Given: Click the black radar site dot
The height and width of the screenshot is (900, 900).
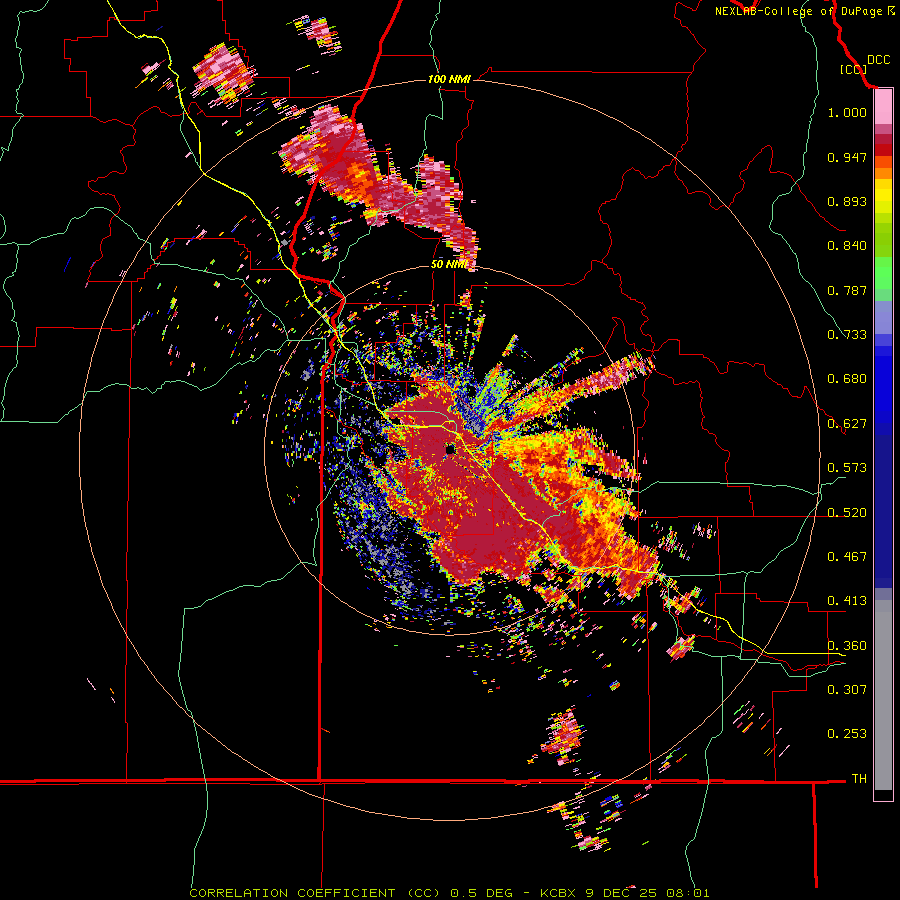Looking at the screenshot, I should pyautogui.click(x=451, y=449).
